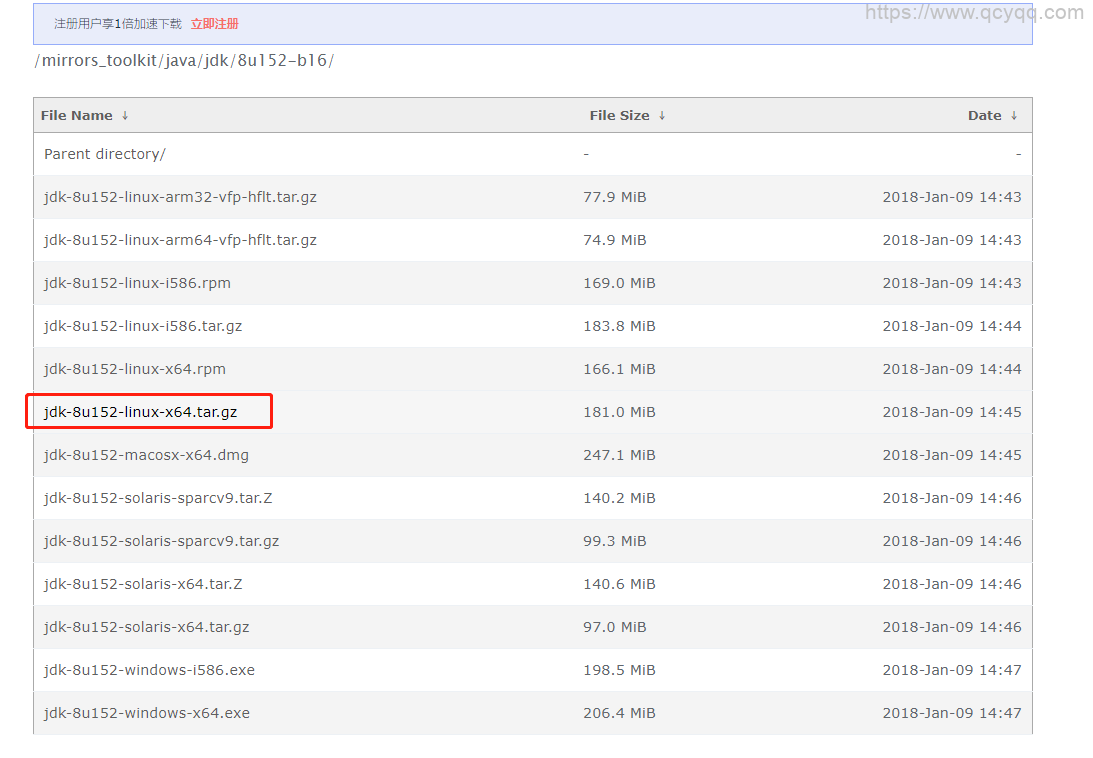This screenshot has width=1093, height=758.
Task: Download jdk-8u152-windows-x64.exe installer
Action: pyautogui.click(x=147, y=713)
